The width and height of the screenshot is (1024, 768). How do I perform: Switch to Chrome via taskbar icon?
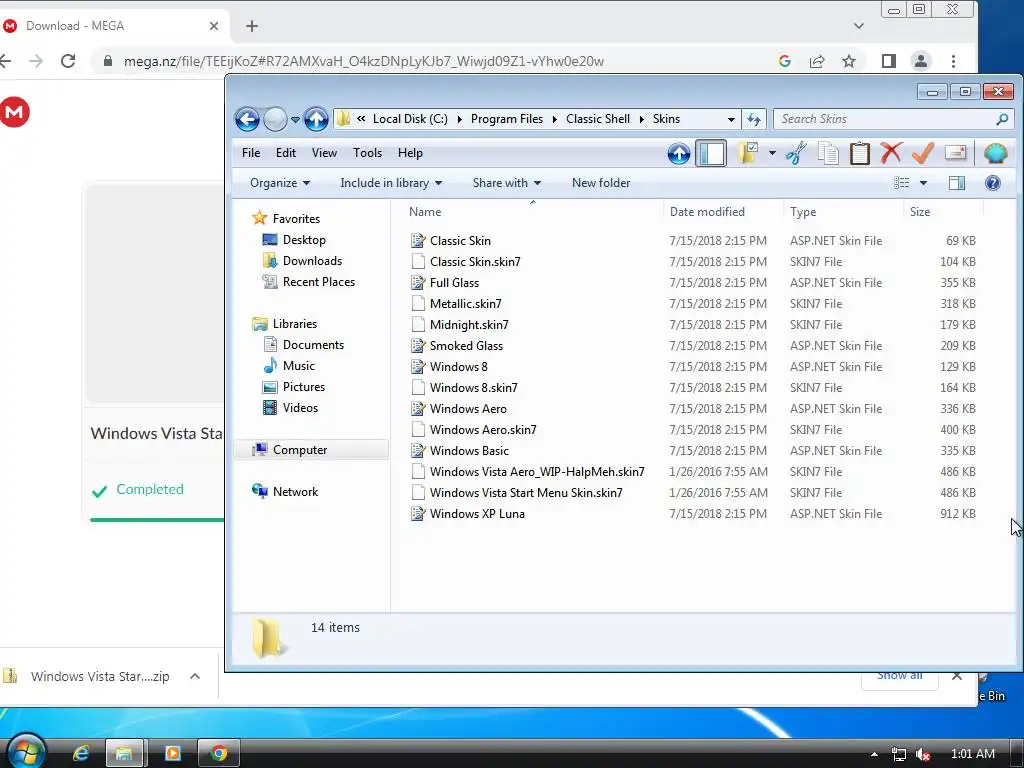[219, 754]
